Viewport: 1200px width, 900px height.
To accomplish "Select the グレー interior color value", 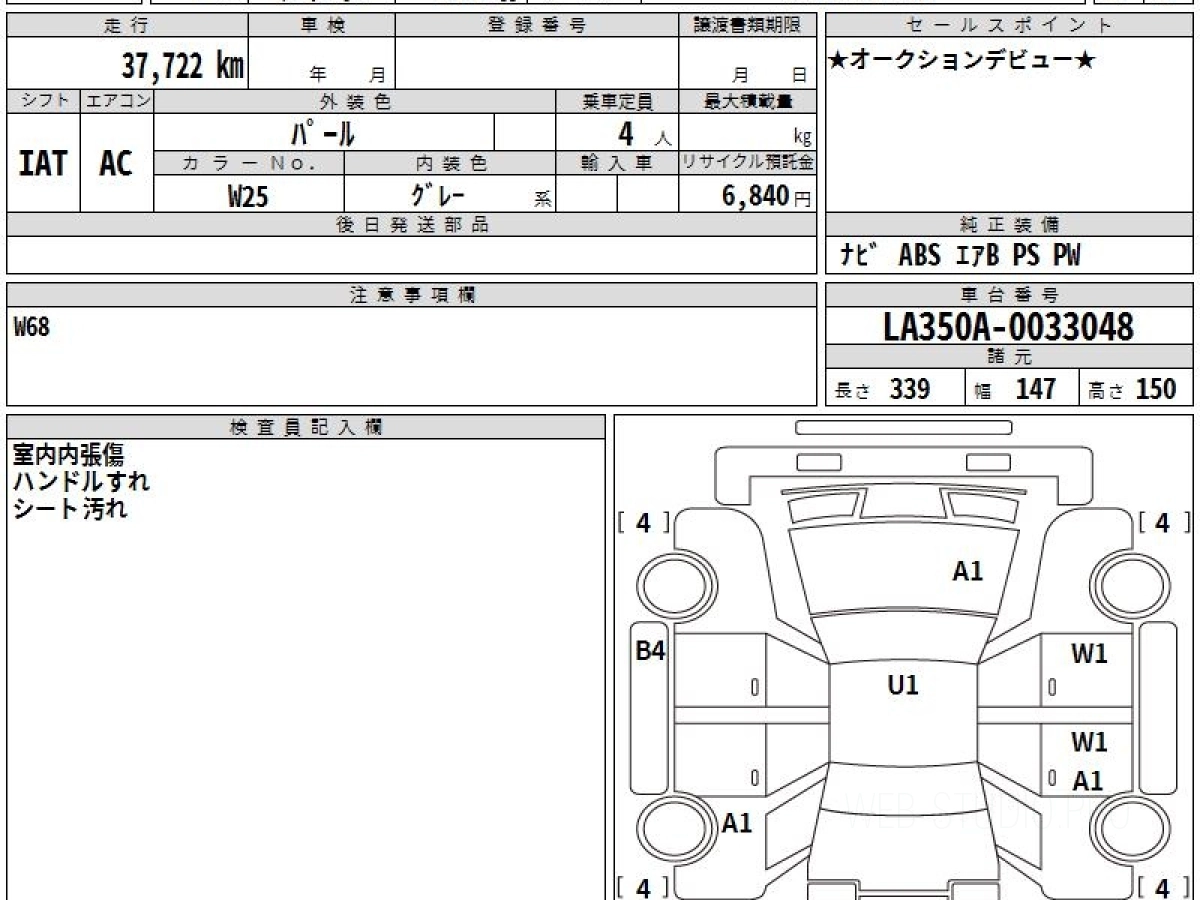I will (438, 194).
